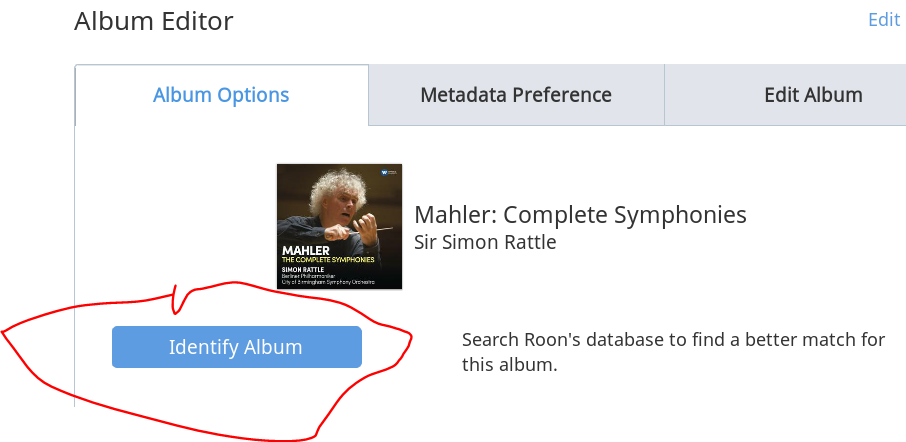
Task: Click the white MAHLER text on cover art
Action: click(x=306, y=251)
